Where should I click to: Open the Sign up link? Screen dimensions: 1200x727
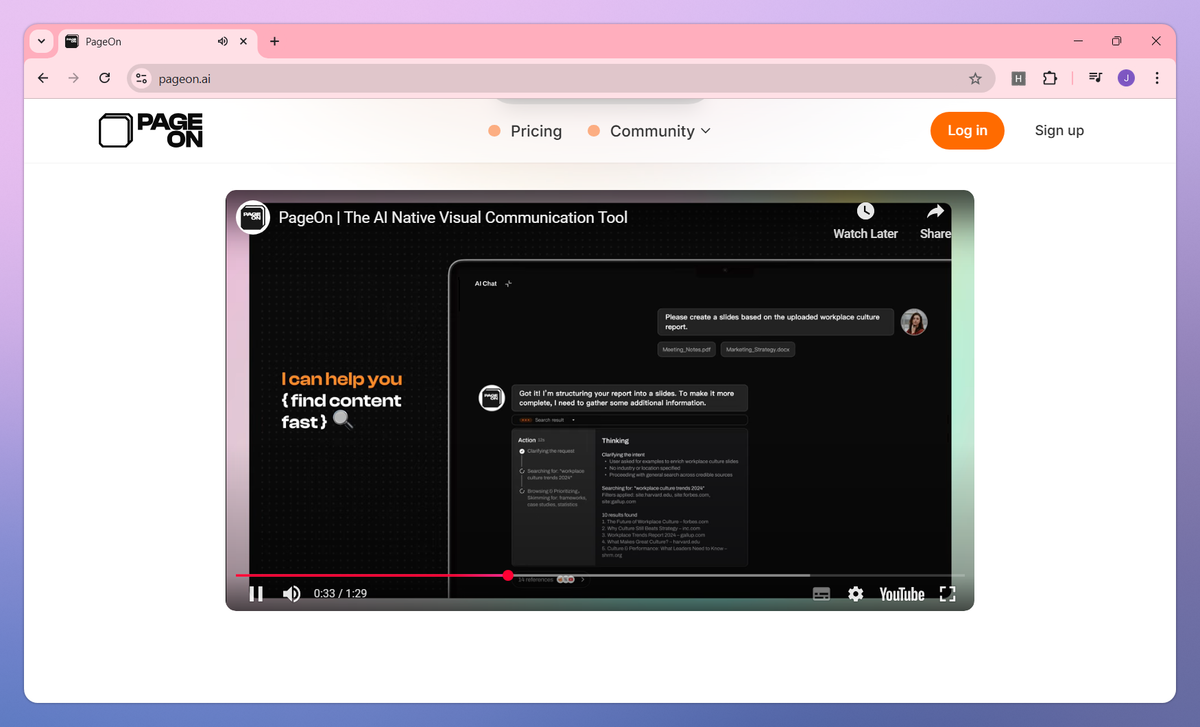(1059, 130)
